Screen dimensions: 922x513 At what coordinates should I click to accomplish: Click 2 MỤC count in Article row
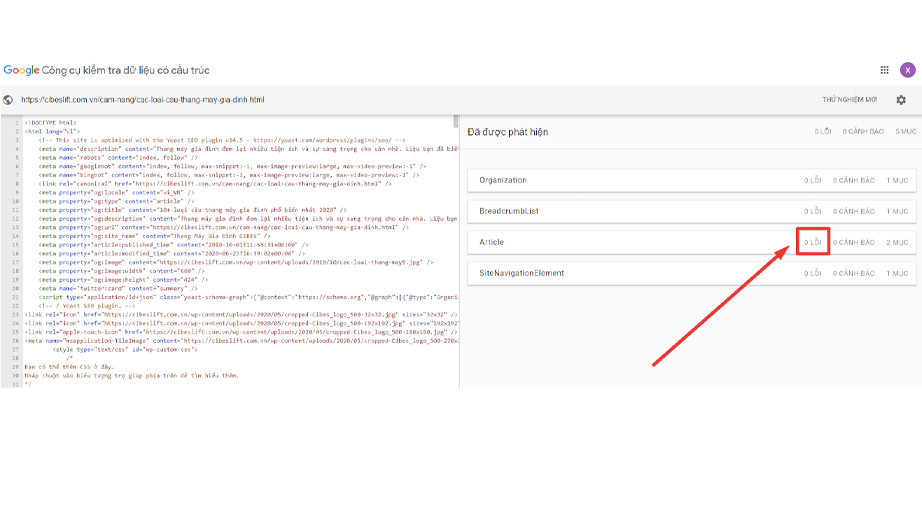tap(897, 243)
